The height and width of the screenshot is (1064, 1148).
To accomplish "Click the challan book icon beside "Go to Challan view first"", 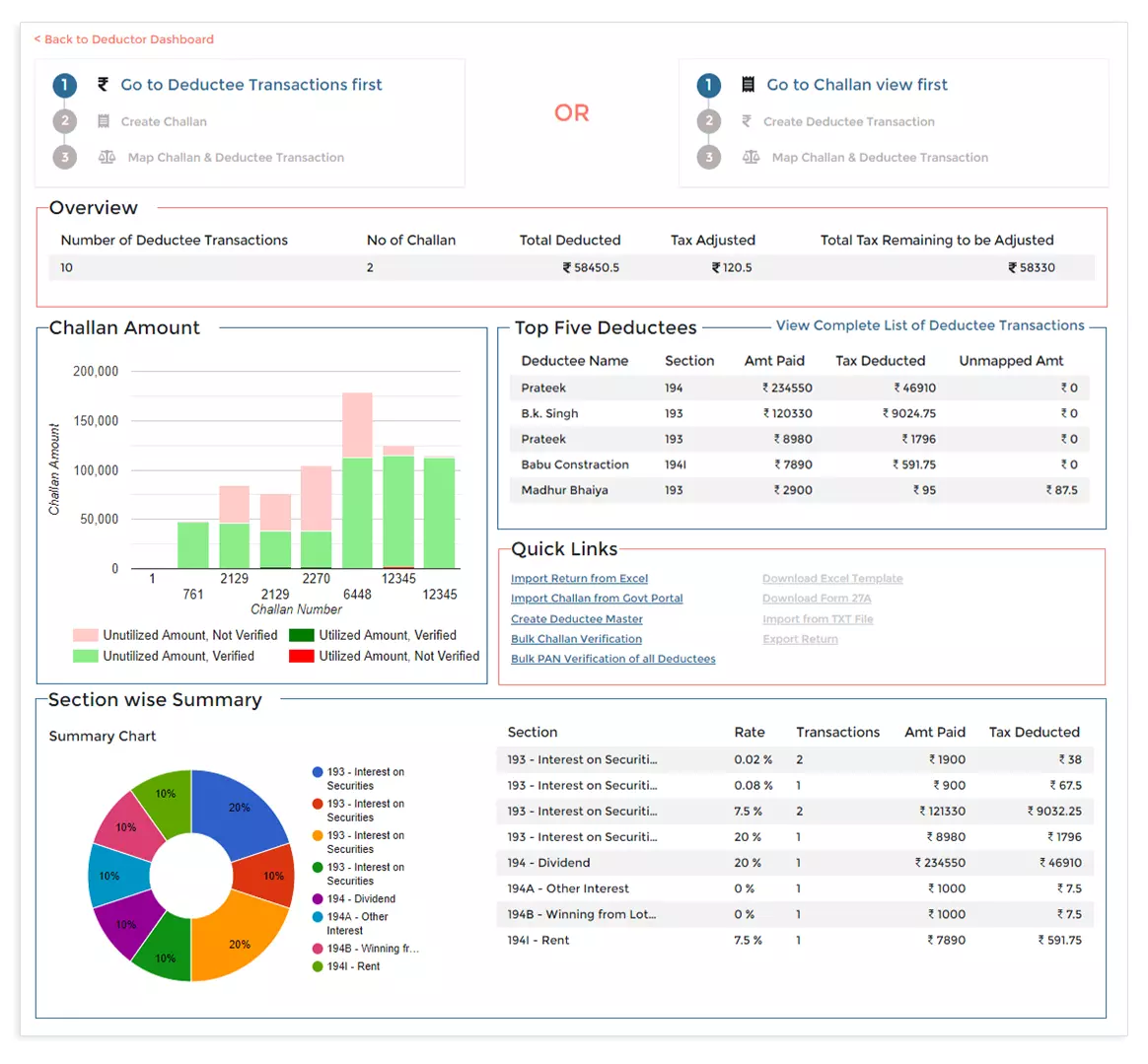I will (x=748, y=85).
